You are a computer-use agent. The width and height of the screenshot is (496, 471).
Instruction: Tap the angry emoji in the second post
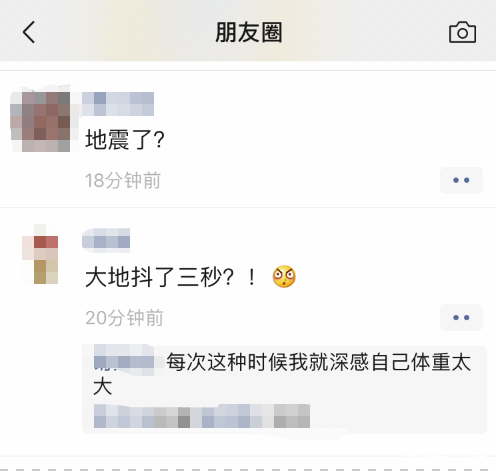284,277
